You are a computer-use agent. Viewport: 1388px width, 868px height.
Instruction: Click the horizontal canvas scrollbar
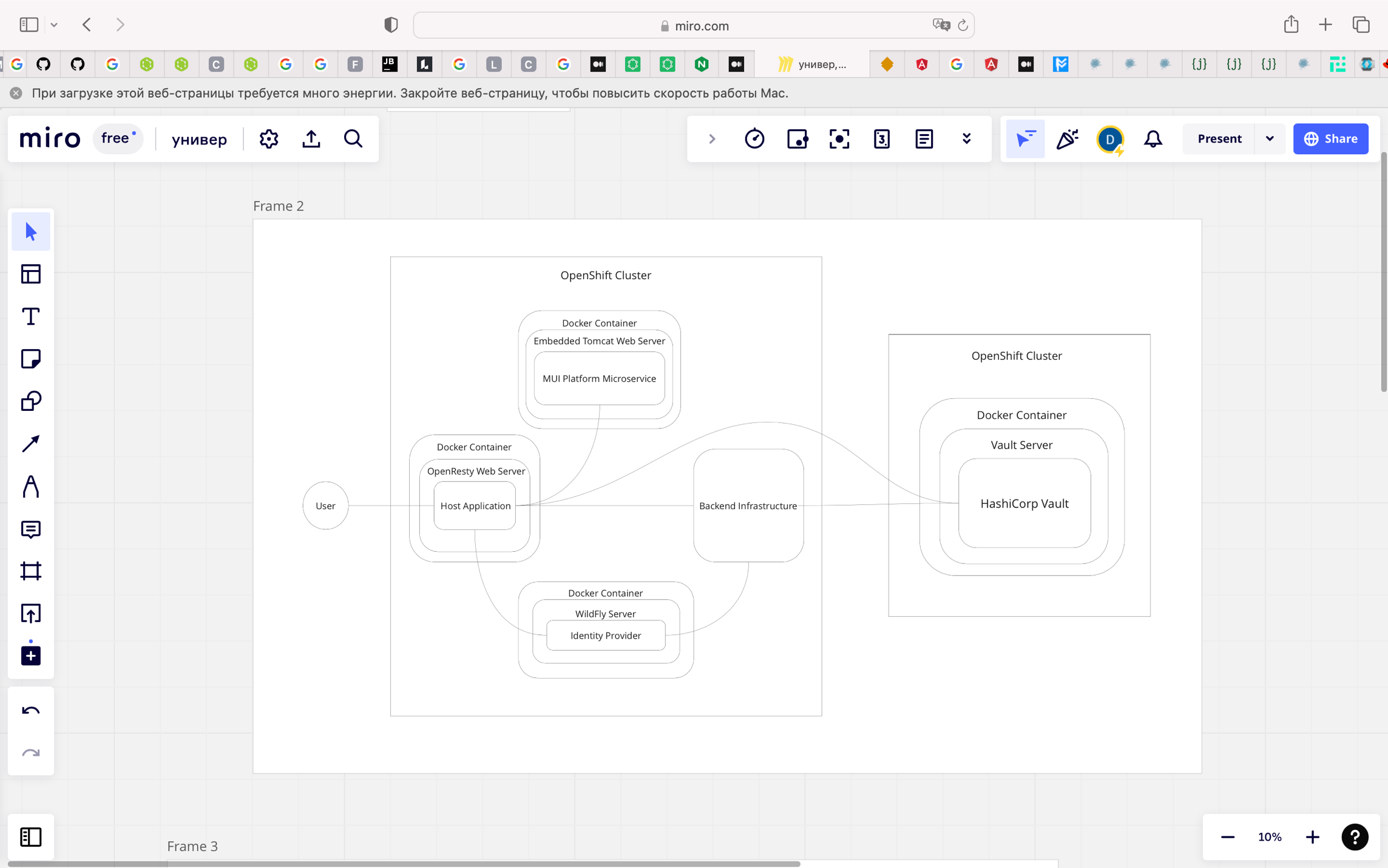pos(404,863)
